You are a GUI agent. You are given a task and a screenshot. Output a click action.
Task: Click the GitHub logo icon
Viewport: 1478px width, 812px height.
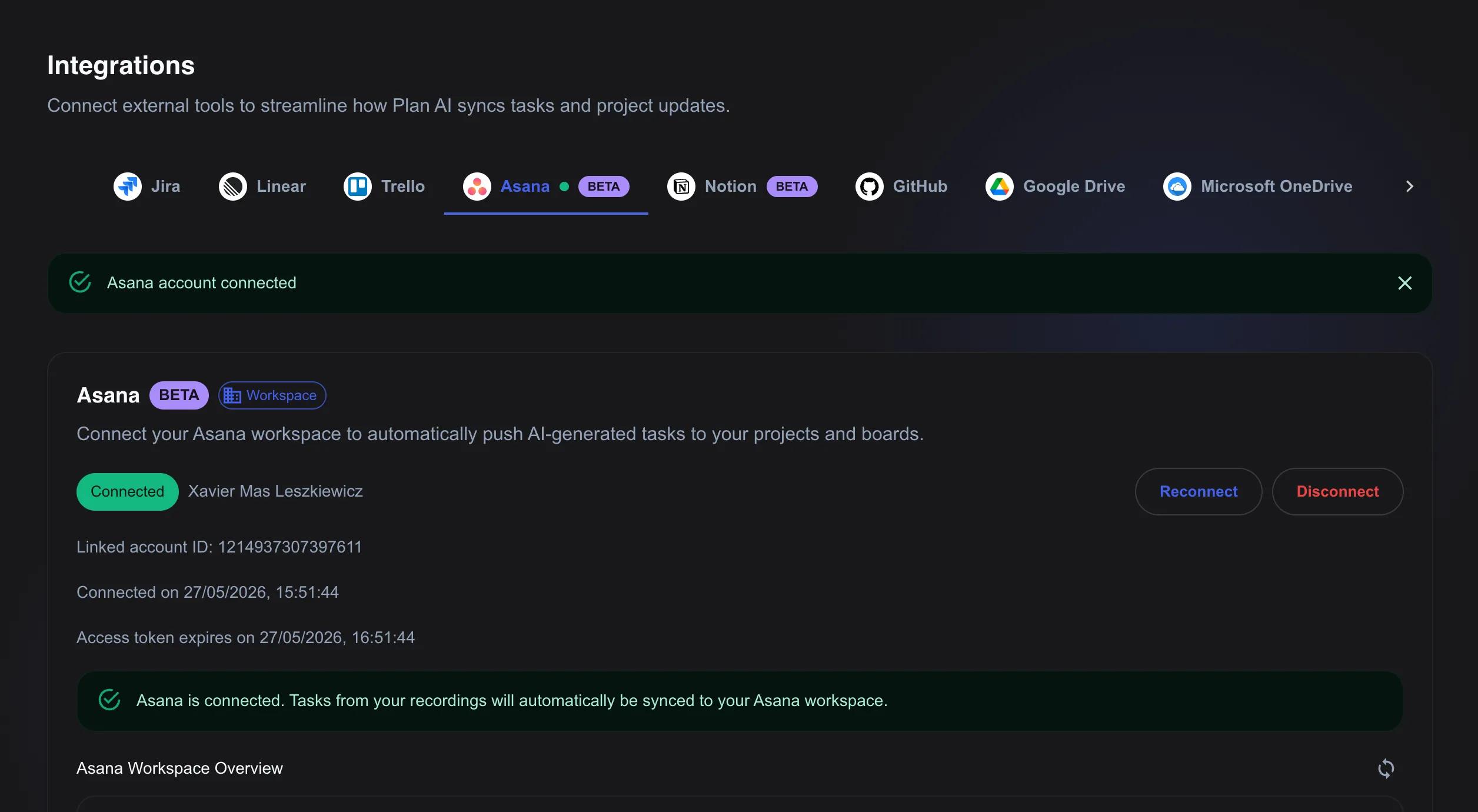click(x=870, y=187)
